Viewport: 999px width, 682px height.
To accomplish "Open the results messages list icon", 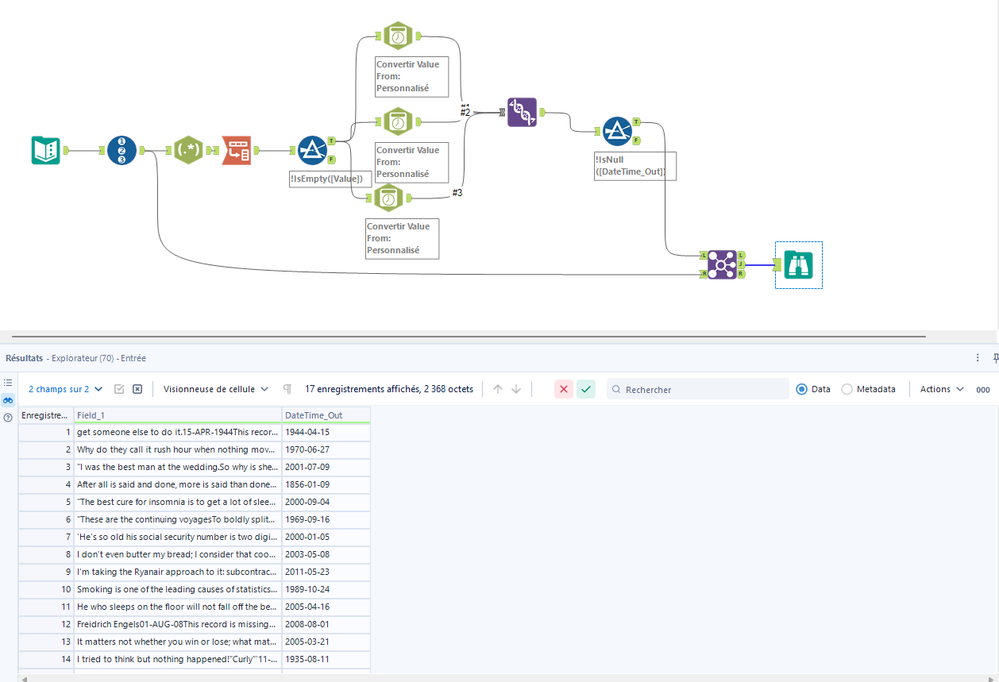I will [x=8, y=382].
